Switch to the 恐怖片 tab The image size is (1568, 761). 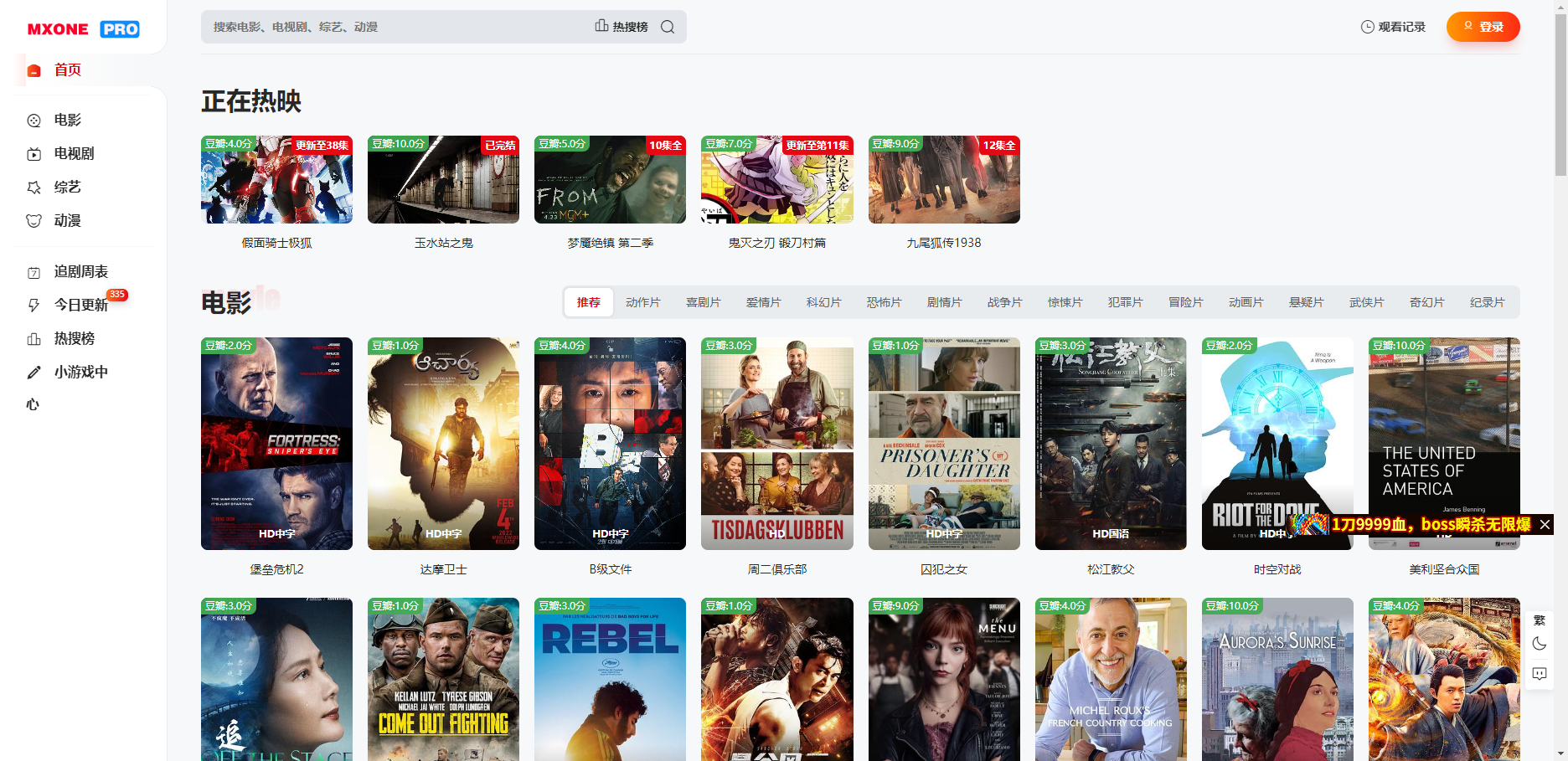tap(885, 302)
